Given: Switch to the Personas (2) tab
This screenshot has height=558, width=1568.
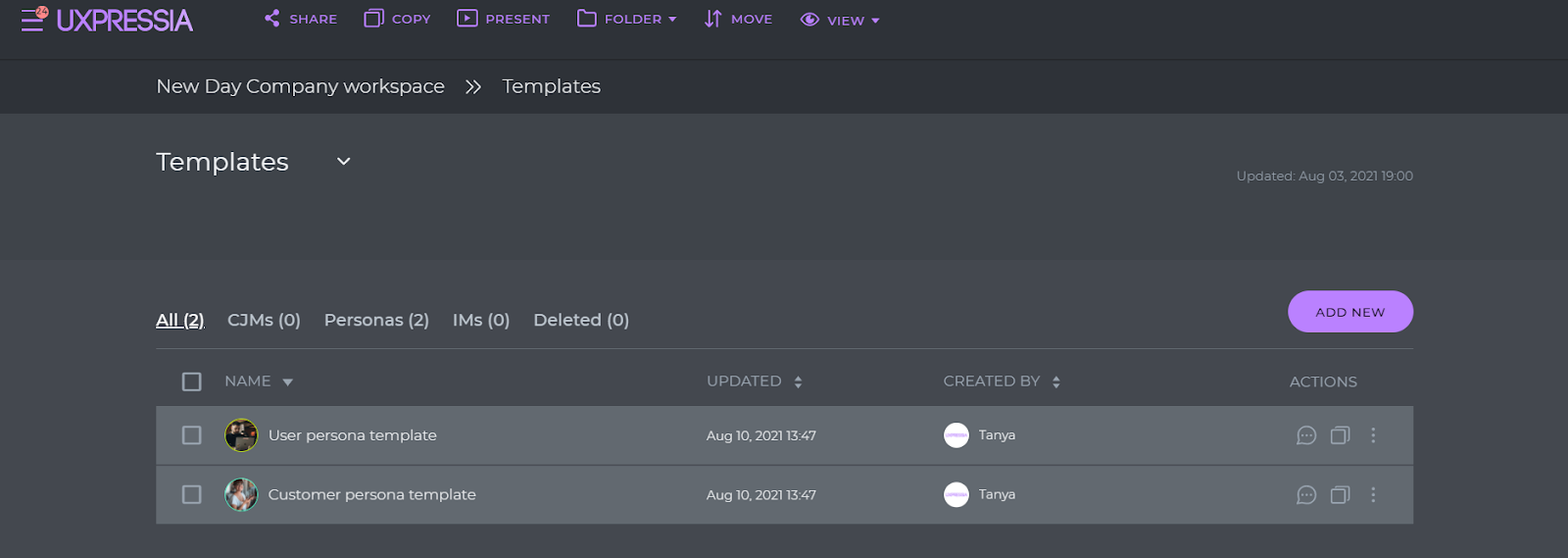Looking at the screenshot, I should (x=376, y=320).
